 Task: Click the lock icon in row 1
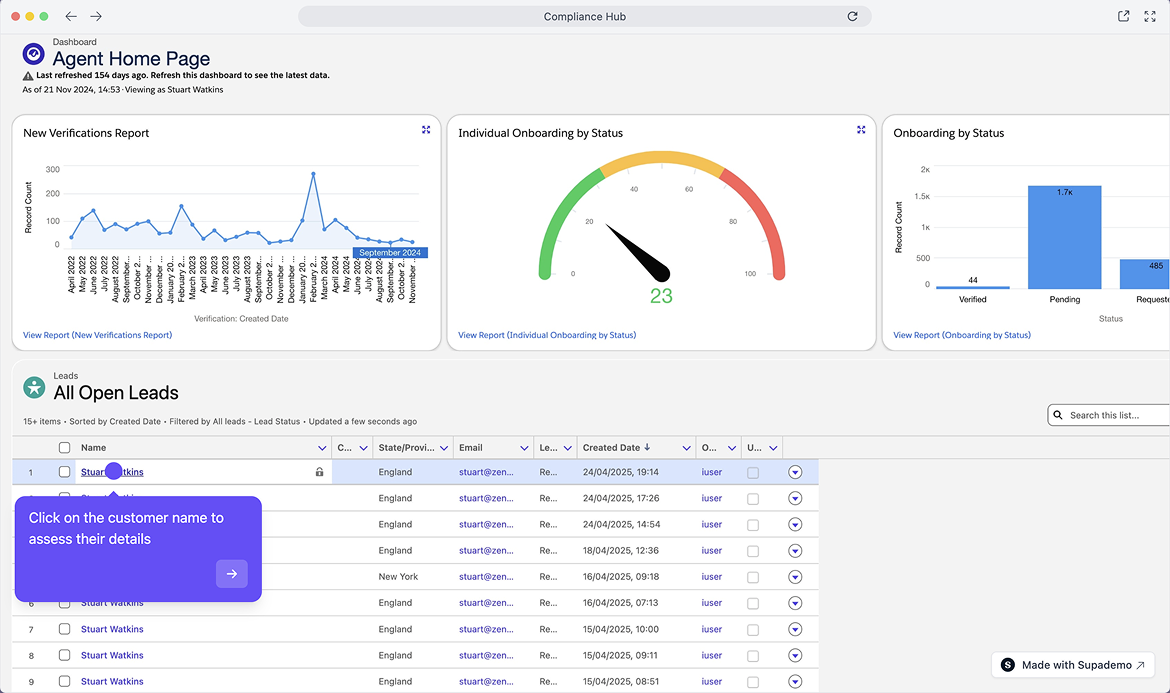[319, 472]
